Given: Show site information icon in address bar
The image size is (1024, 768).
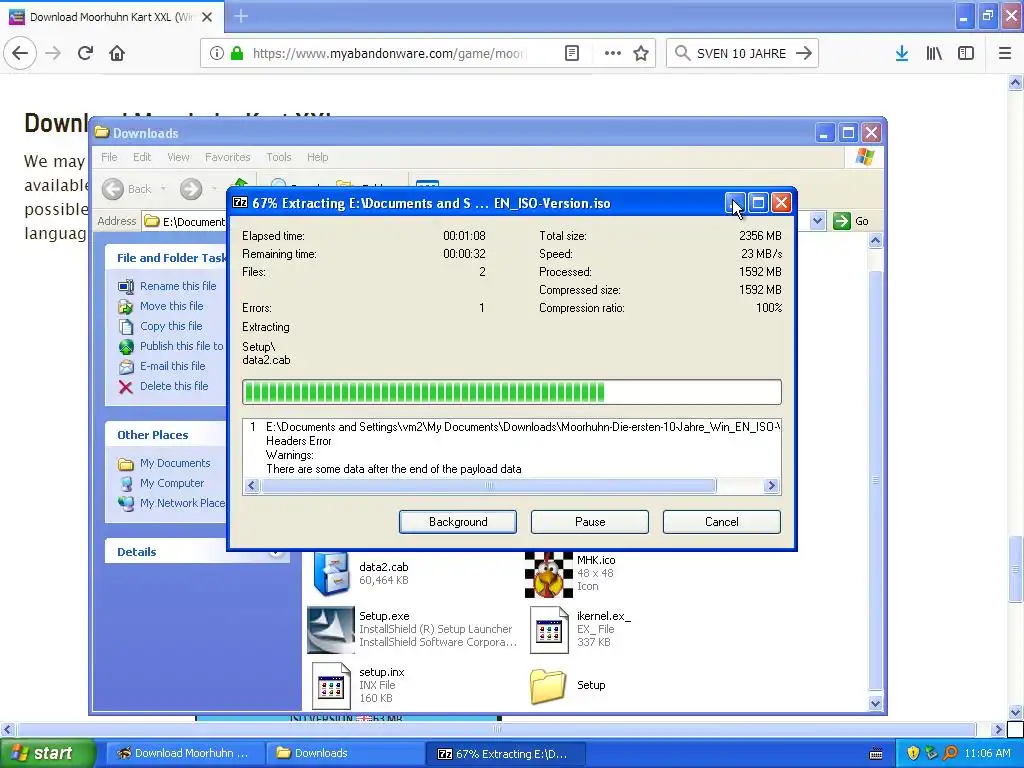Looking at the screenshot, I should pos(217,53).
